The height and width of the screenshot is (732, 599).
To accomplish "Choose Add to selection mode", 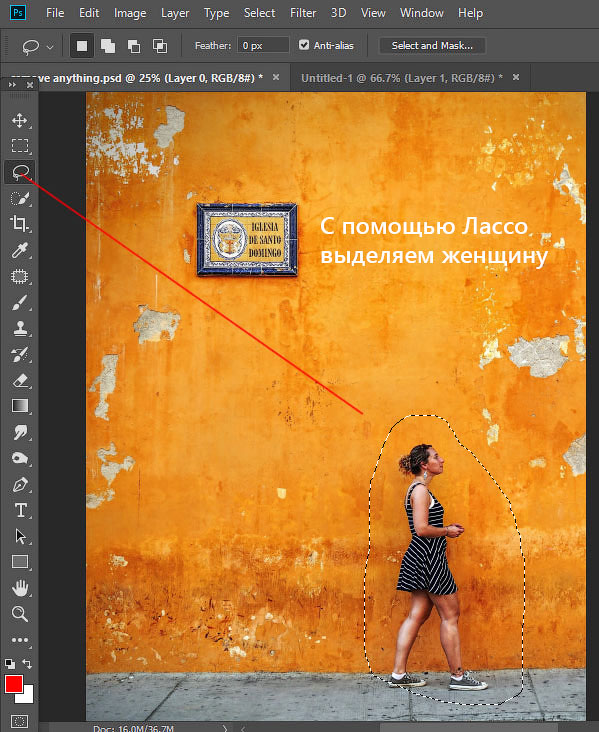I will 108,46.
